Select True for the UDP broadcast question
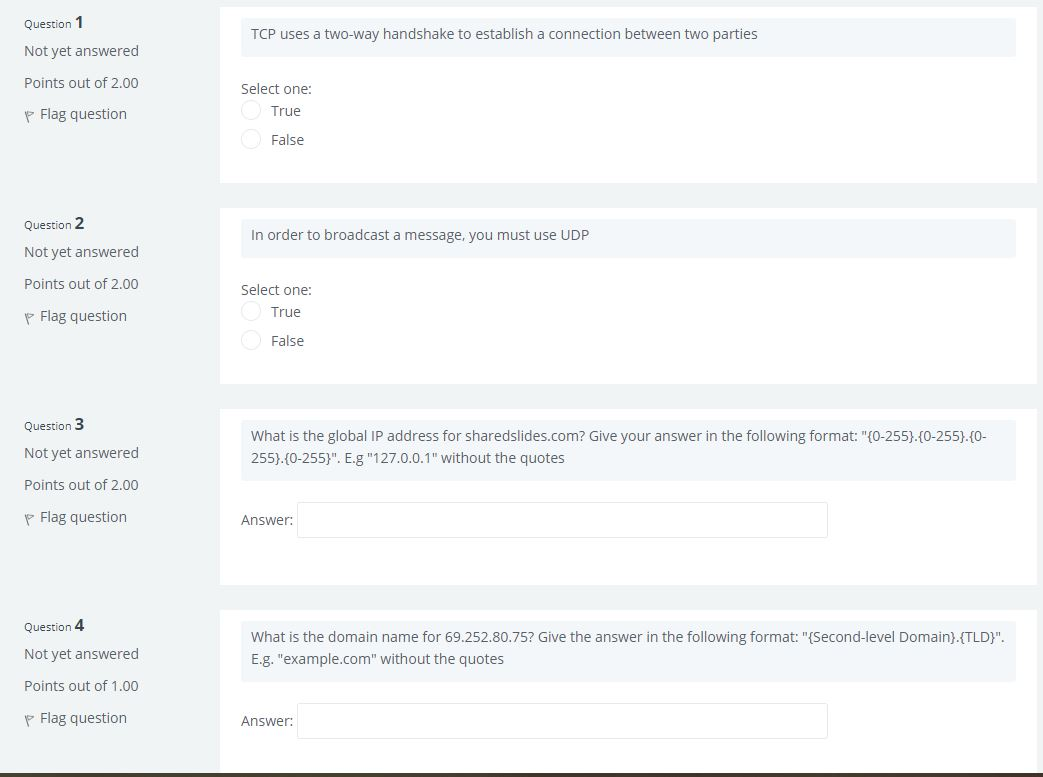The image size is (1043, 777). click(251, 311)
